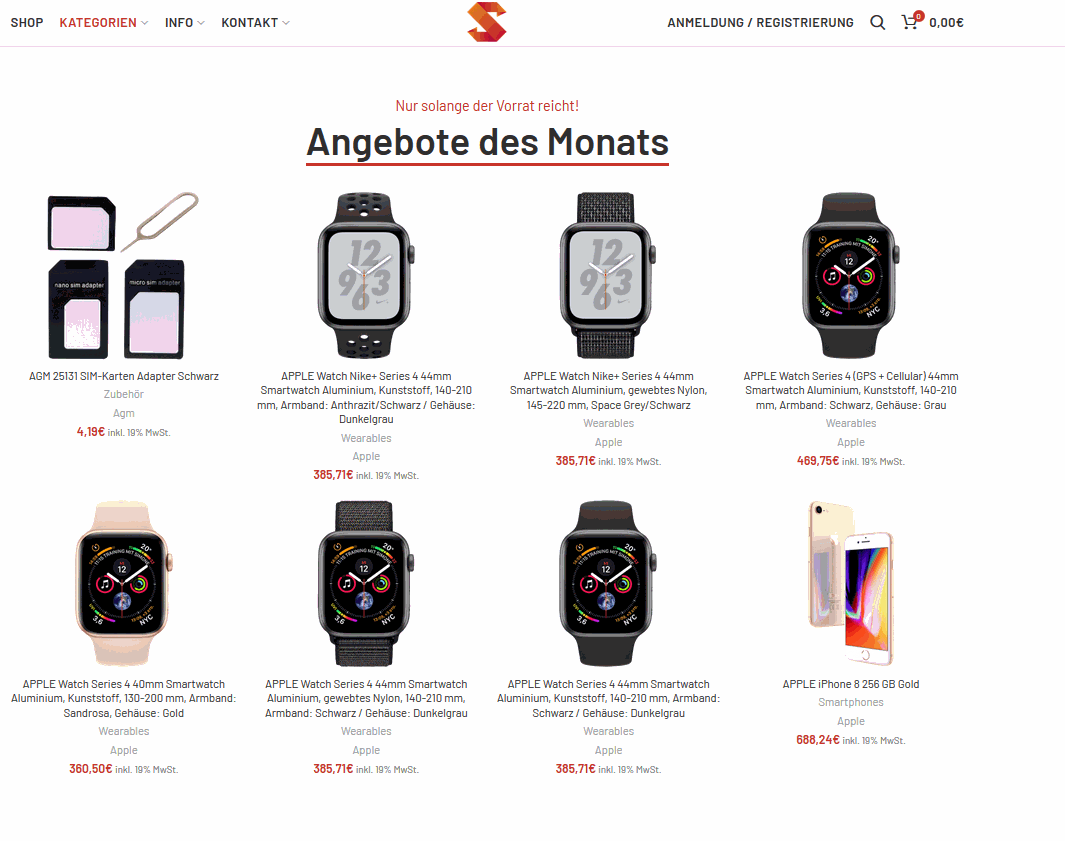The width and height of the screenshot is (1065, 841).
Task: Open the iPhone 8 Gold product image
Action: tap(850, 584)
